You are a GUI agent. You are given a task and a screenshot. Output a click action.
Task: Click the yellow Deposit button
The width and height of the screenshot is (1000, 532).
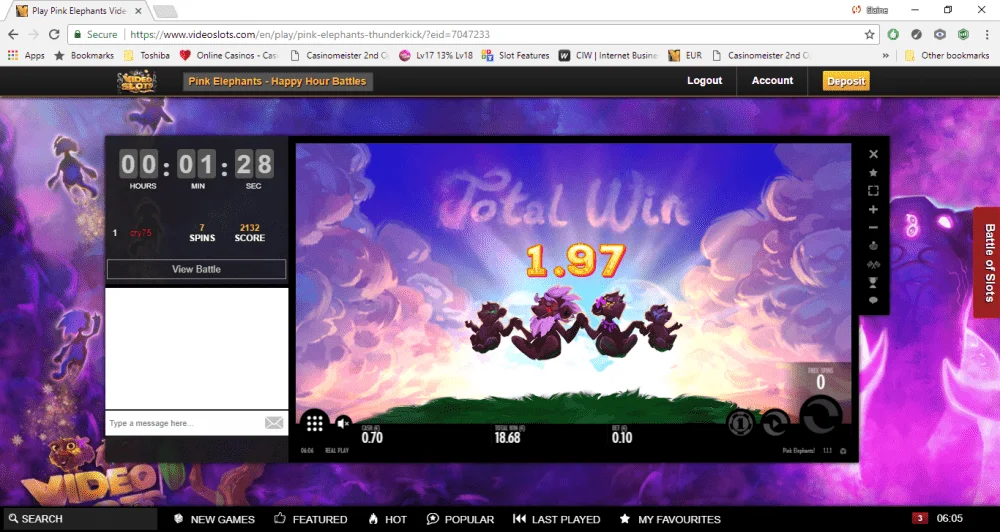click(846, 81)
